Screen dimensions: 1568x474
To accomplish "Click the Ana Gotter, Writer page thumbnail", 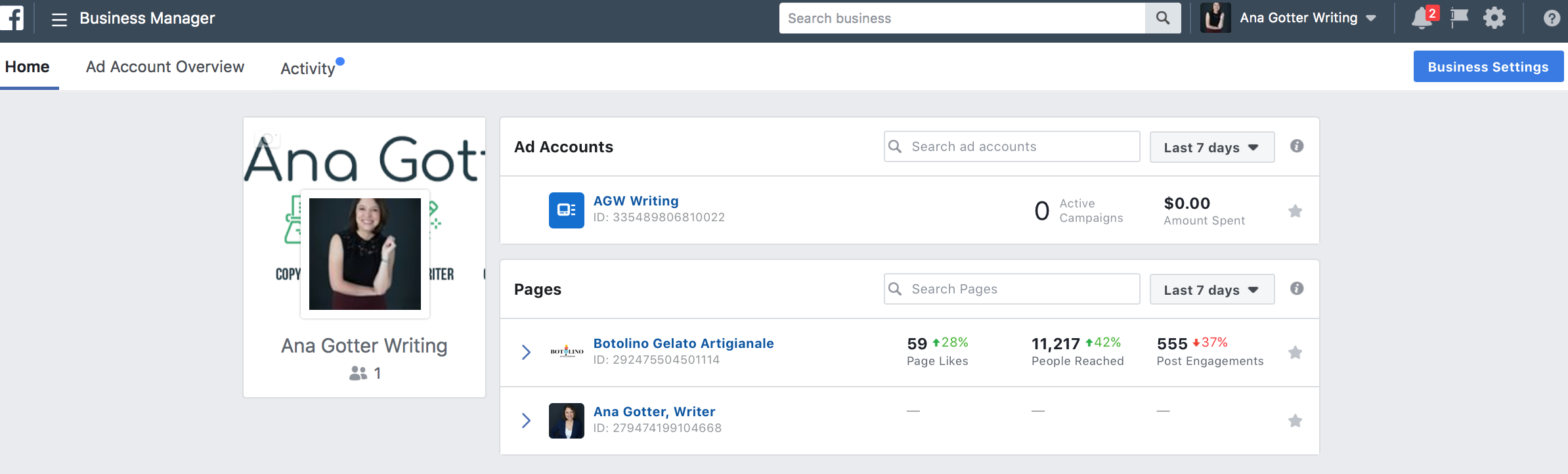I will 566,421.
